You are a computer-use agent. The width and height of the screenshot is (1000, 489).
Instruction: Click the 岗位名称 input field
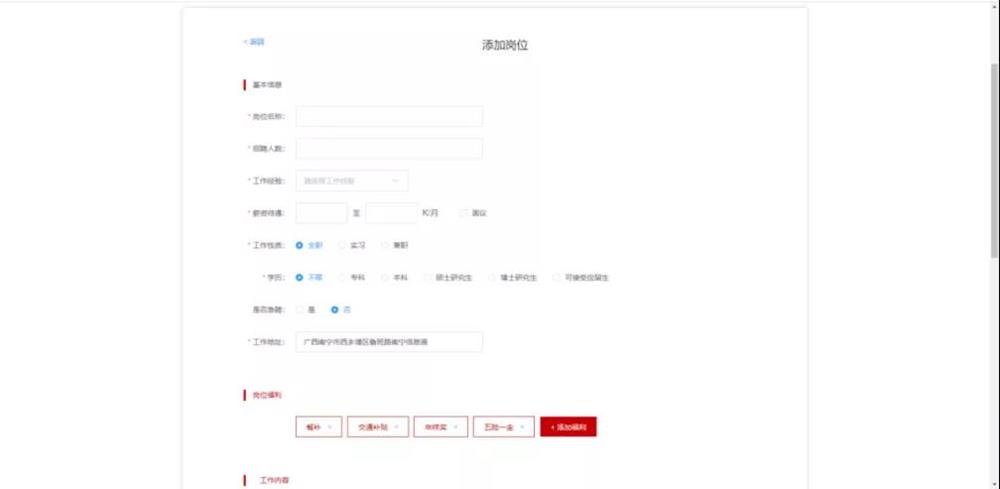[x=389, y=117]
